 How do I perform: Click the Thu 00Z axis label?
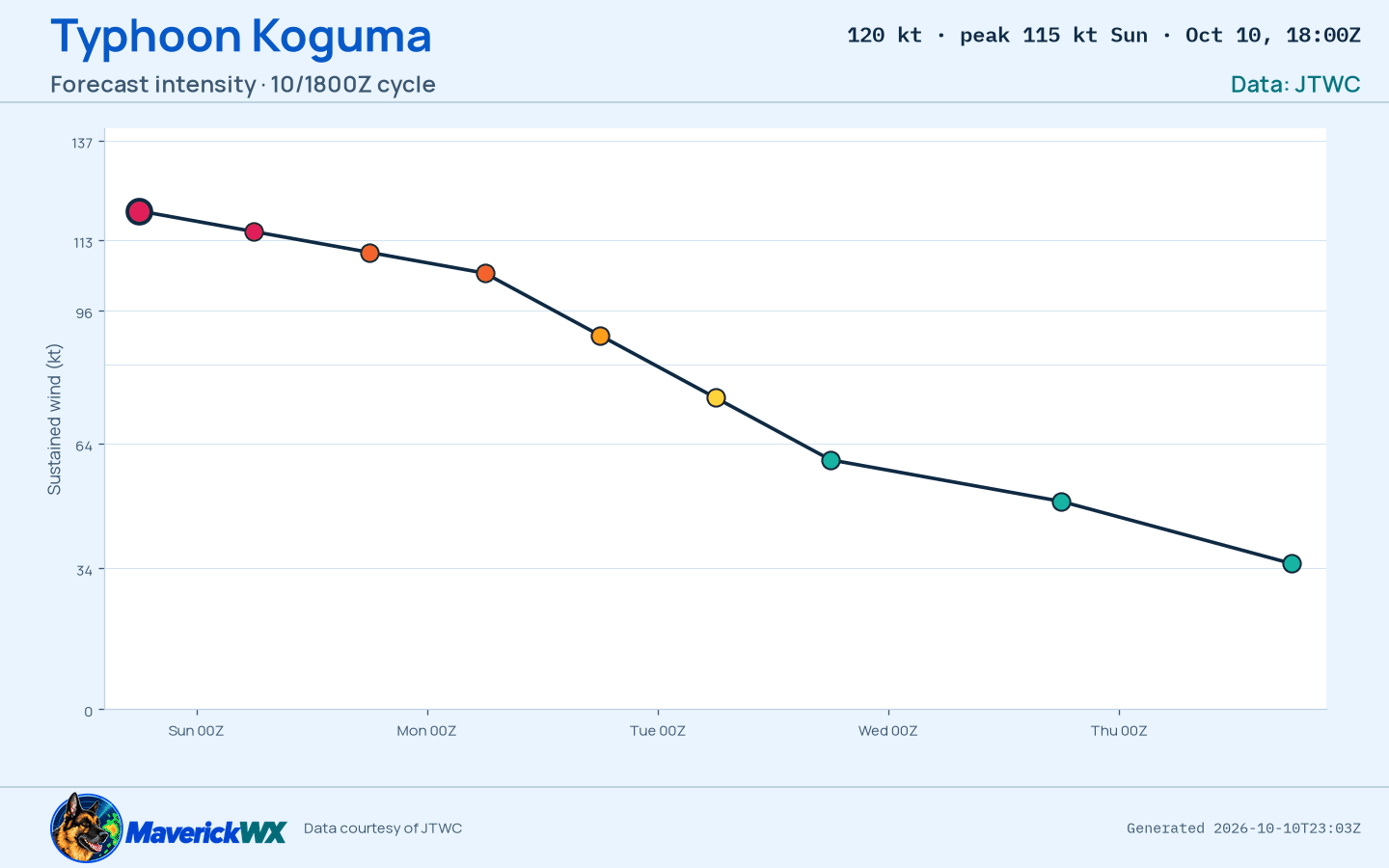tap(1119, 731)
